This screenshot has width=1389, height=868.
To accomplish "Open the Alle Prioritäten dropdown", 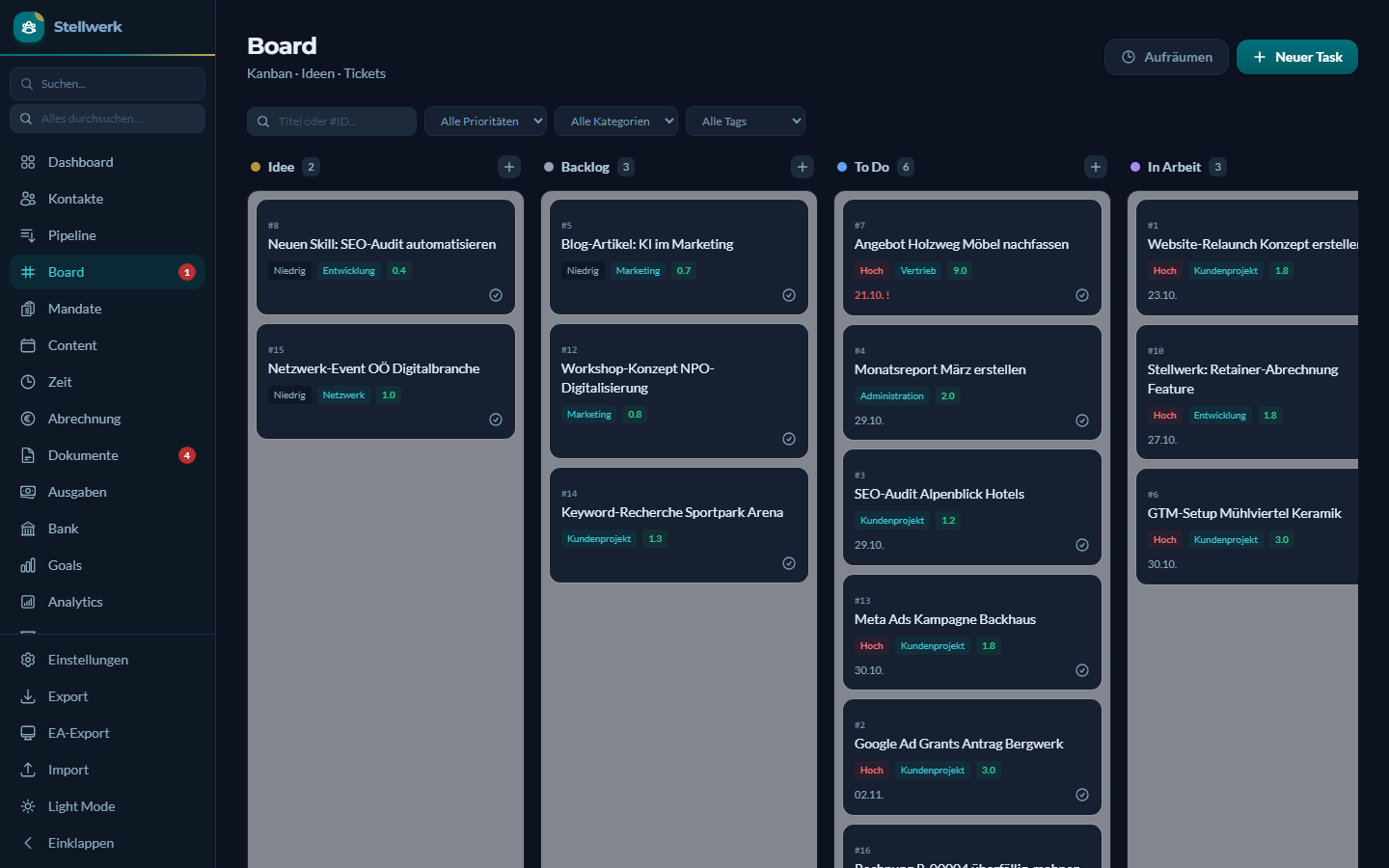I will (485, 122).
